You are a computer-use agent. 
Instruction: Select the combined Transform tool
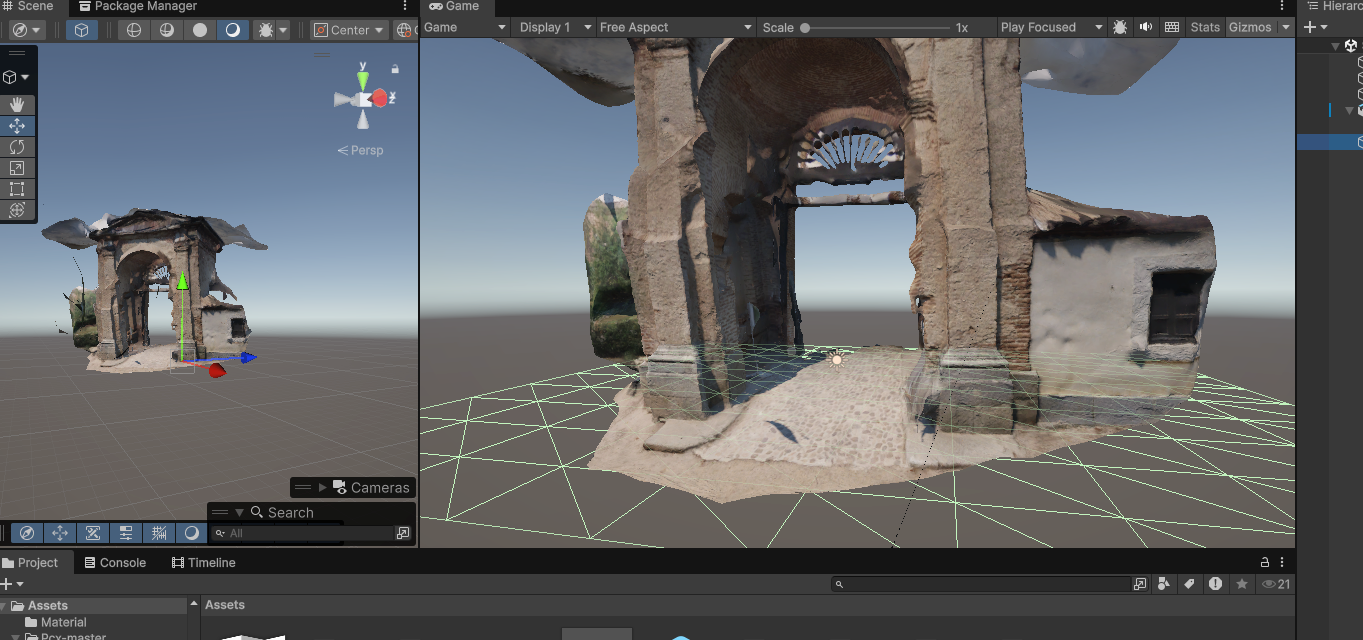(x=17, y=210)
